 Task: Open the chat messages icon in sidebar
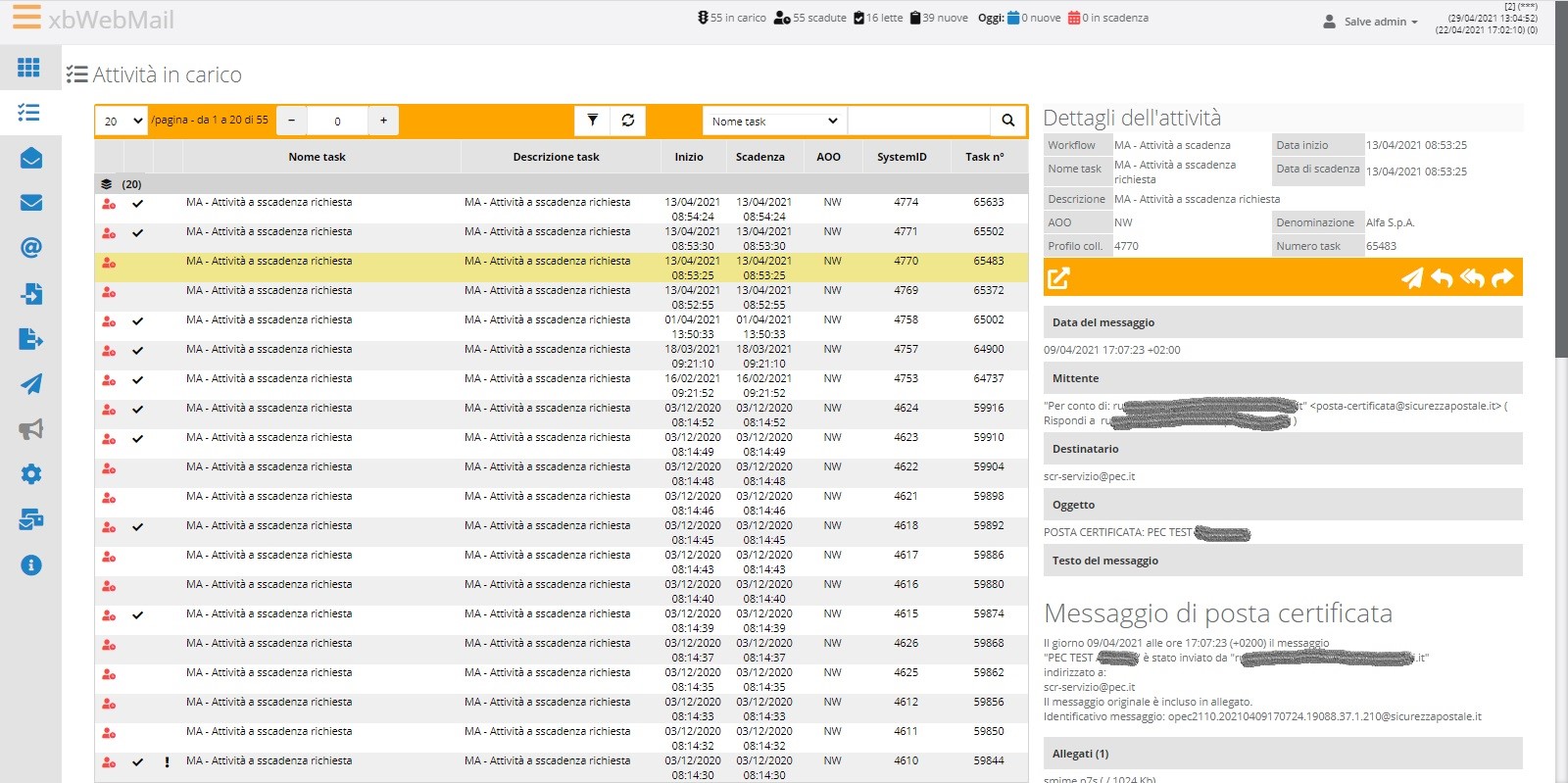point(30,519)
